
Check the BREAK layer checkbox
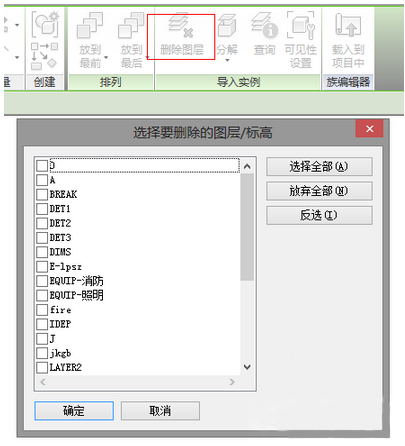coord(42,194)
